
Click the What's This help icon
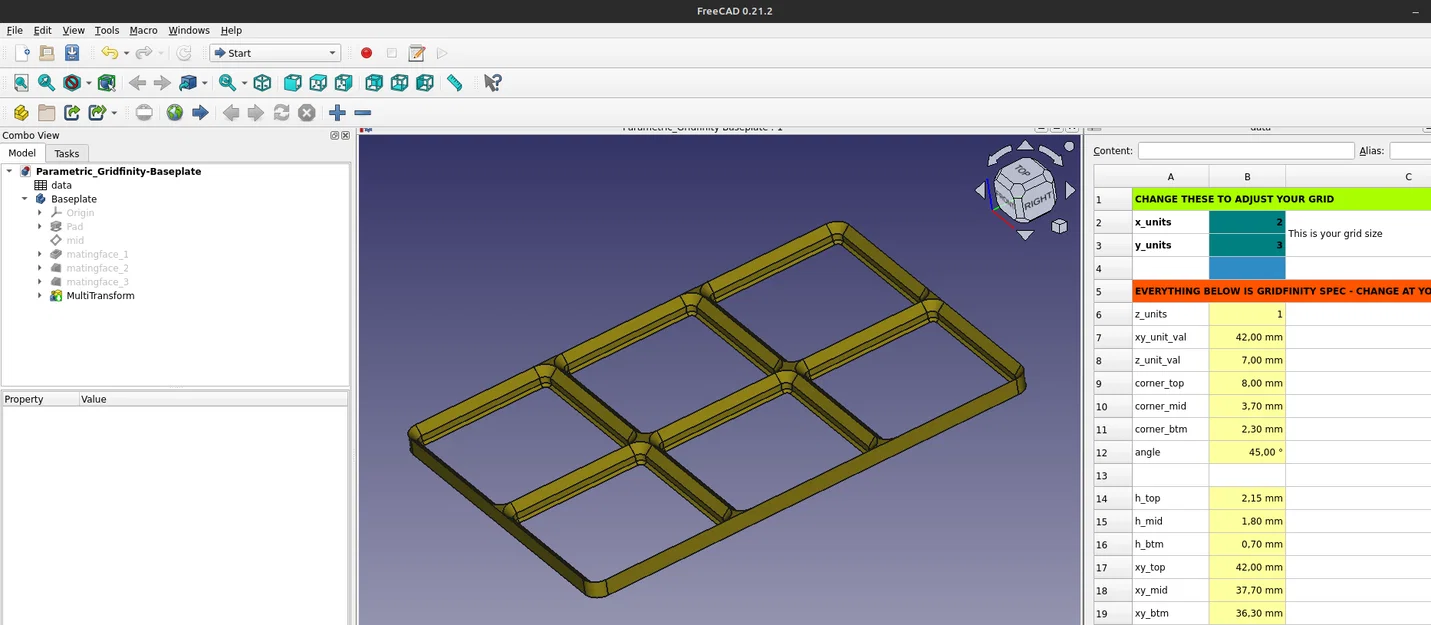click(x=492, y=82)
